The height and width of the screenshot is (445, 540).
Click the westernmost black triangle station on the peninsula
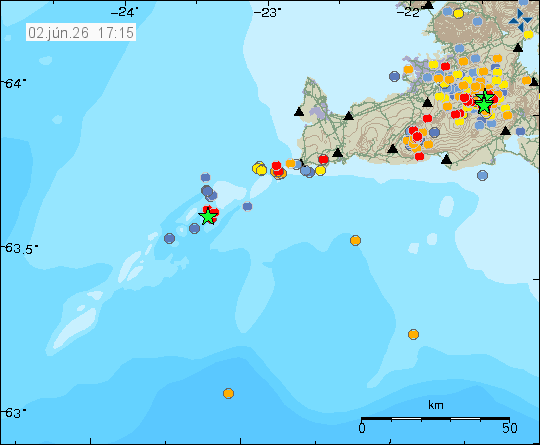[299, 112]
